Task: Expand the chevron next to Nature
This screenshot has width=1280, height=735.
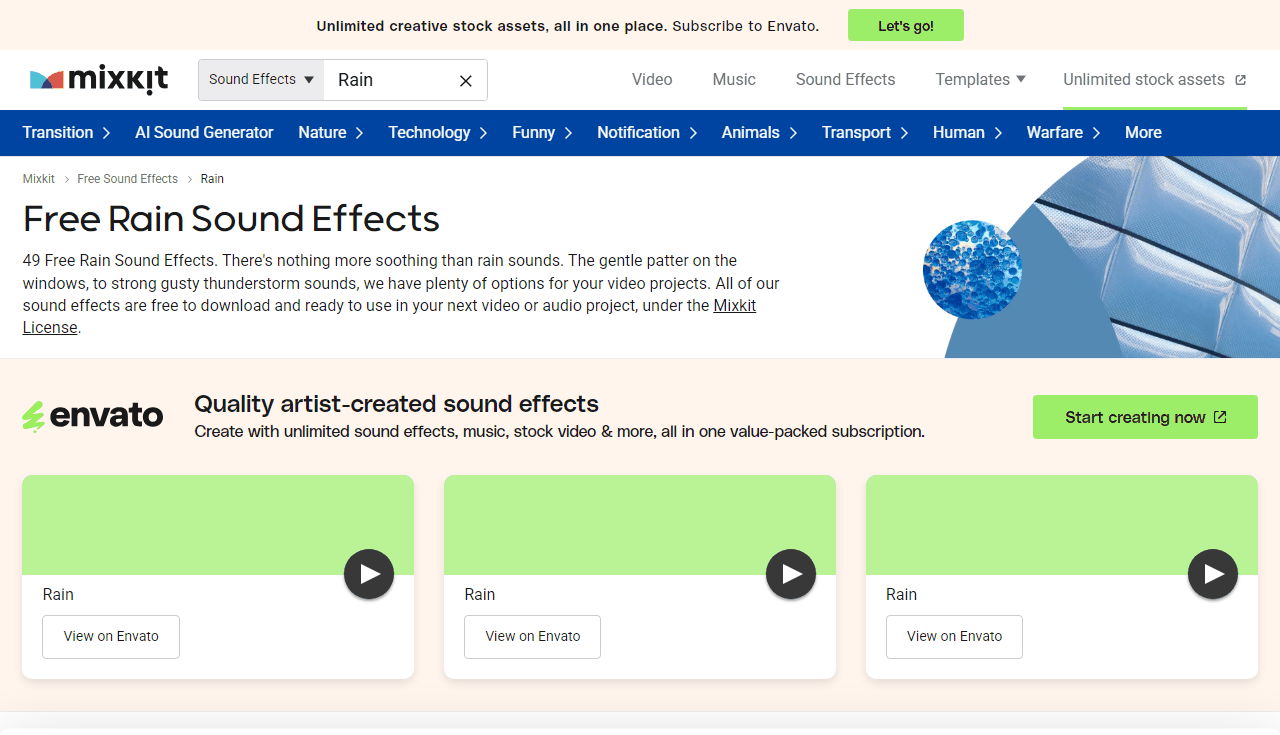Action: [359, 133]
